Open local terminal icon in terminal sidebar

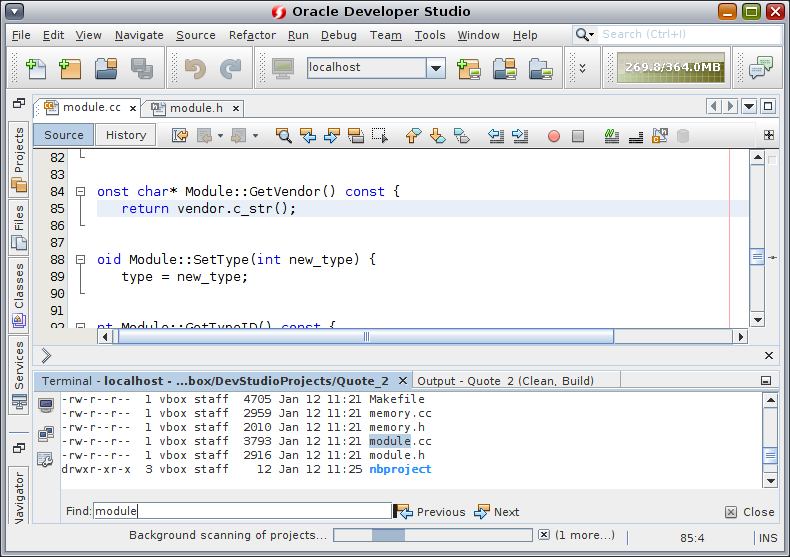tap(46, 405)
